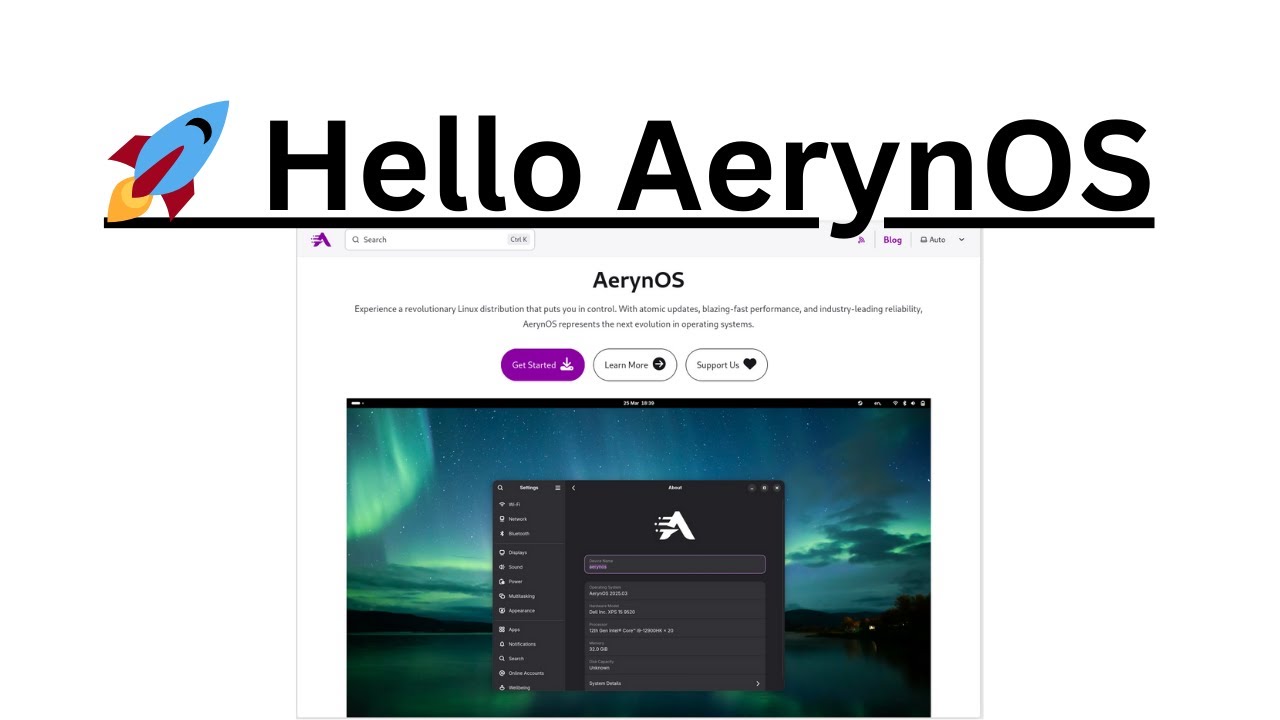Expand the Auto theme dropdown
Image resolution: width=1280 pixels, height=720 pixels.
pyautogui.click(x=943, y=240)
